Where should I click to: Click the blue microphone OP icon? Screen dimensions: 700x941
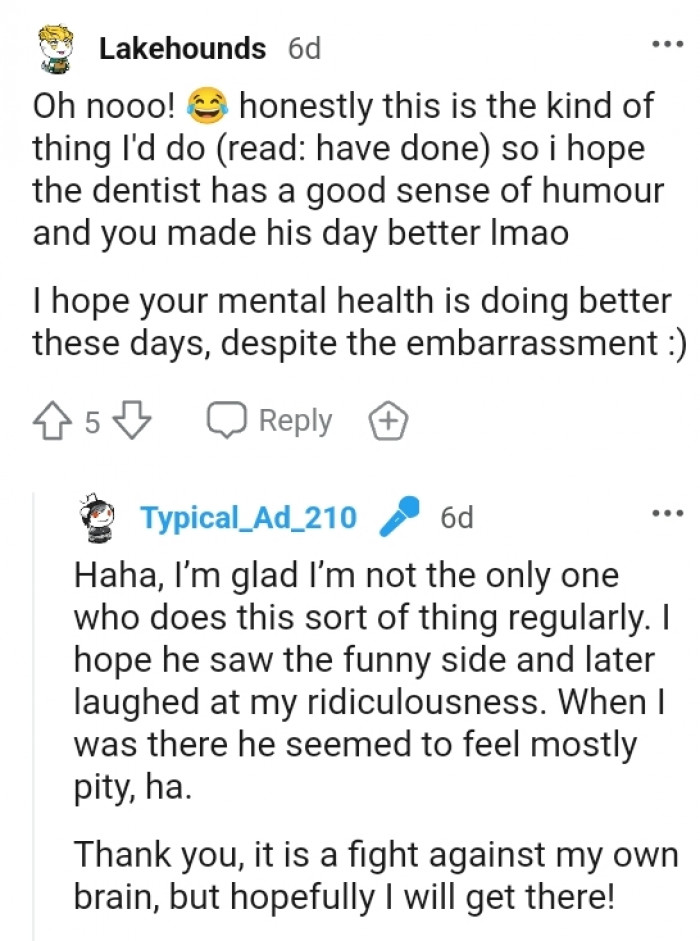pyautogui.click(x=394, y=517)
